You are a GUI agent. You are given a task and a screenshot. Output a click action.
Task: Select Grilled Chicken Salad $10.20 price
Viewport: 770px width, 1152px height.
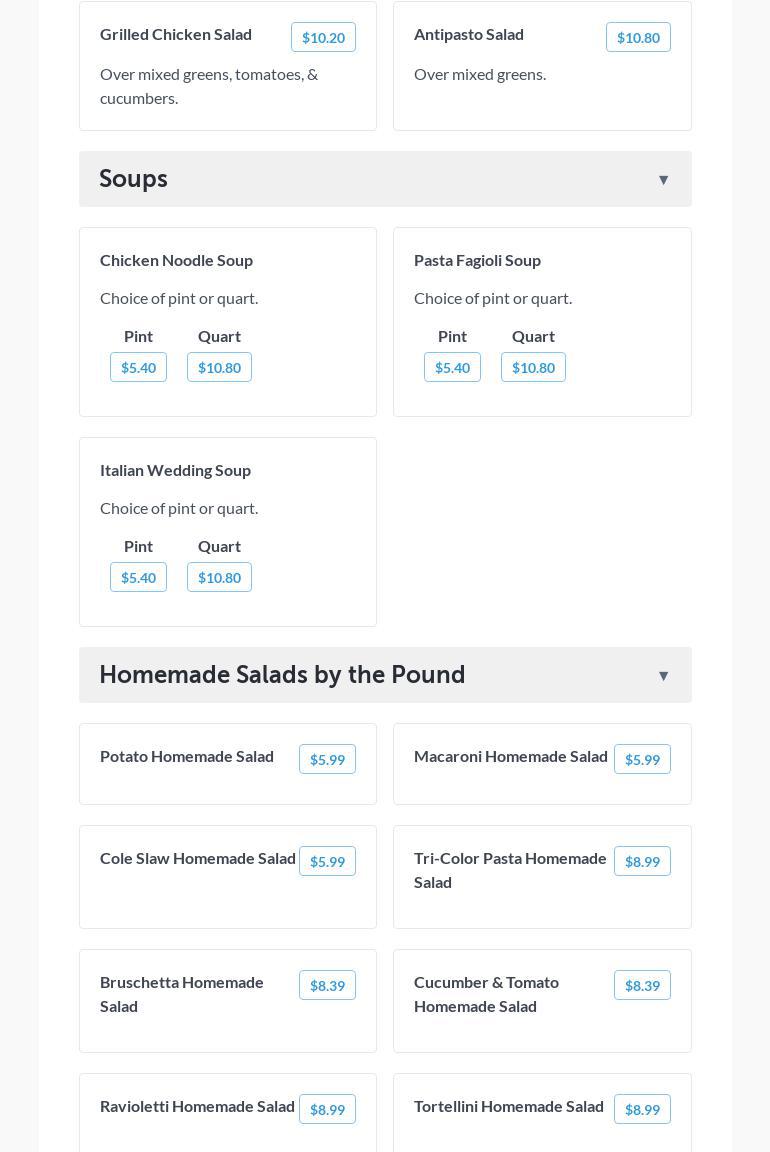point(323,38)
